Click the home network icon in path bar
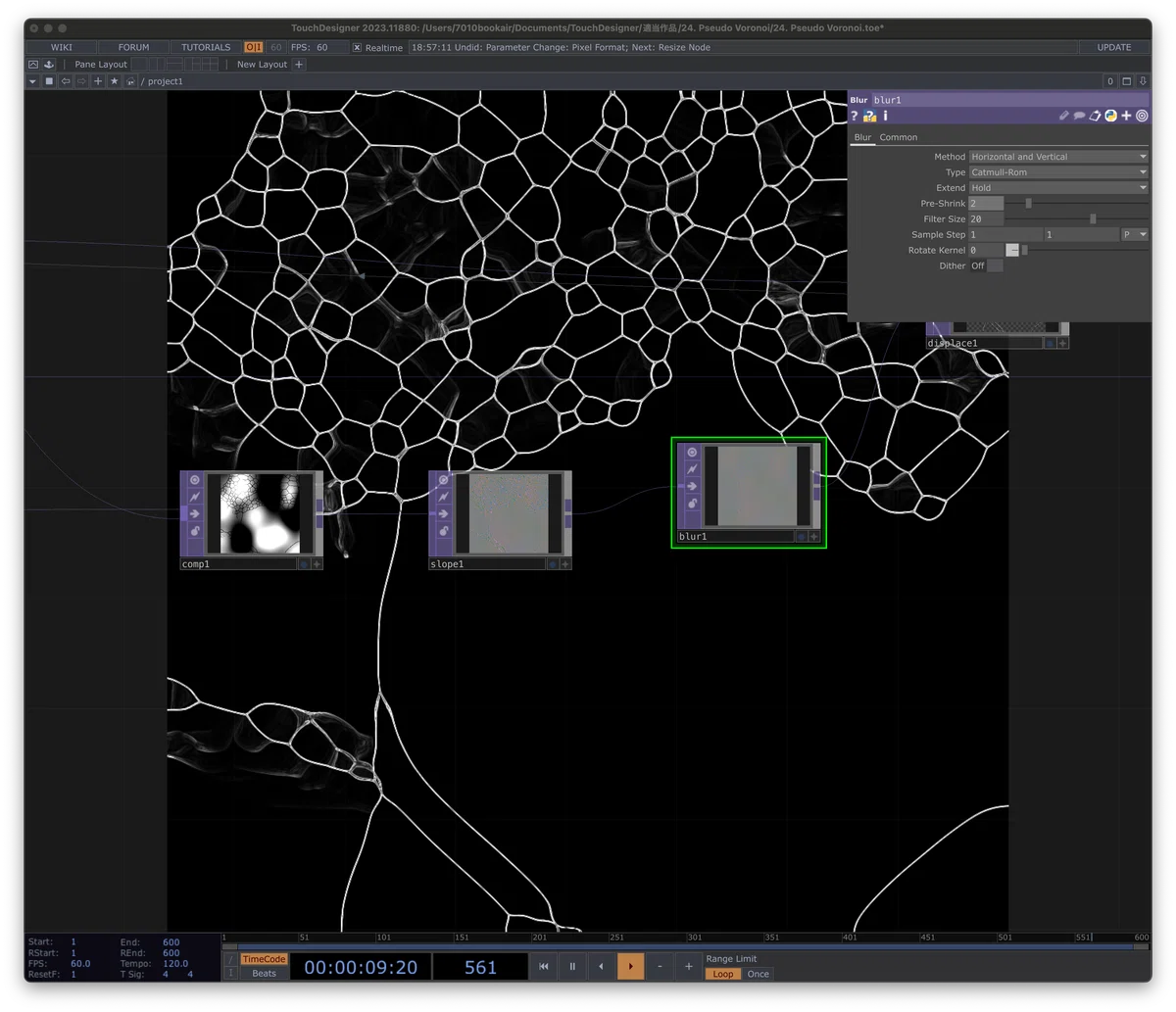 pyautogui.click(x=130, y=81)
